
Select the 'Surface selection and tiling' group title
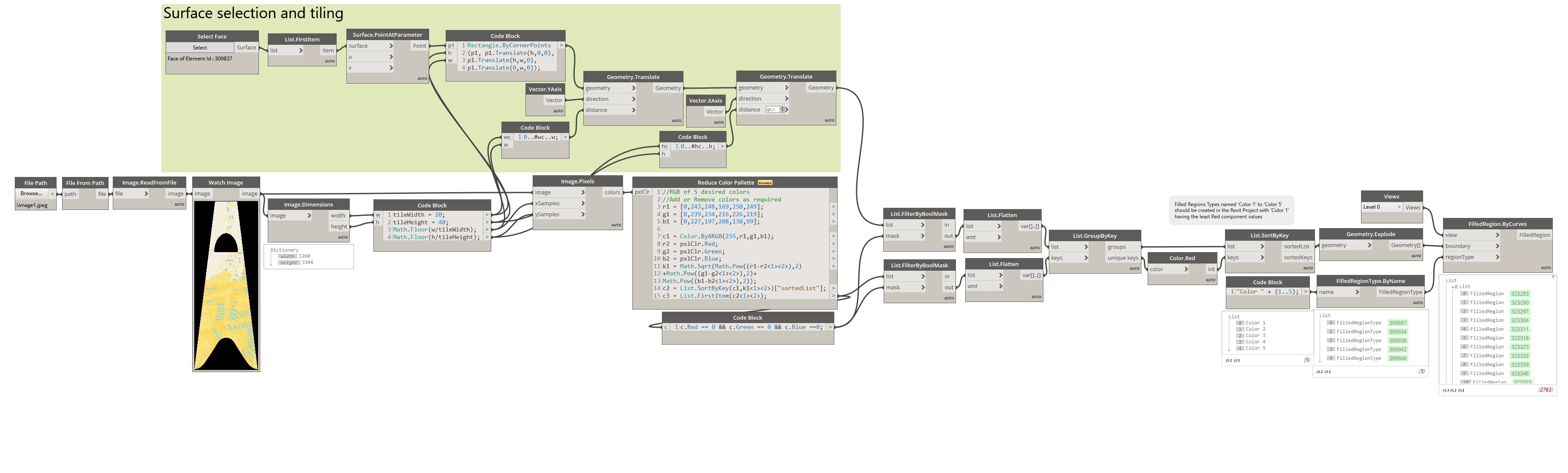(253, 14)
